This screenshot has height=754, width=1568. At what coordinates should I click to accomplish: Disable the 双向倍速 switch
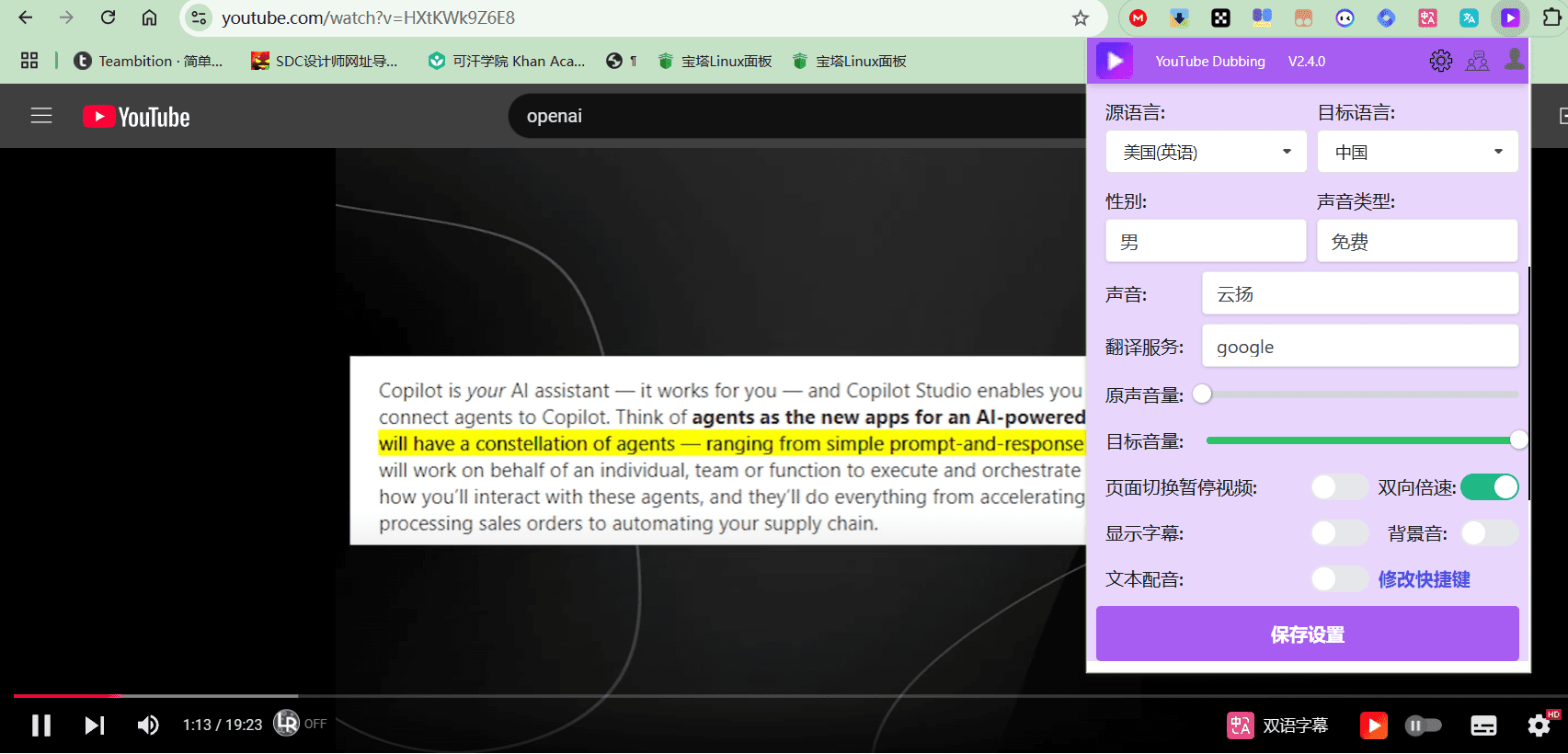pyautogui.click(x=1490, y=487)
